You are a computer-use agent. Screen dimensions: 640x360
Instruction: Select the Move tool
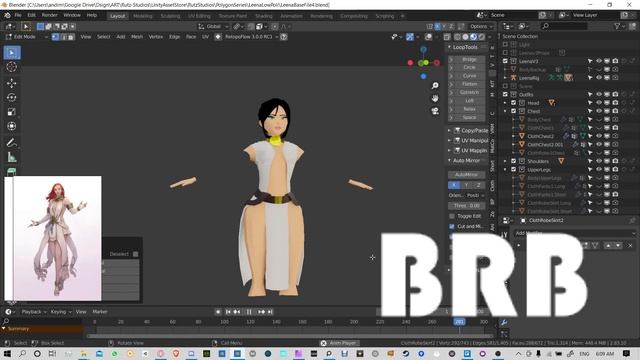(x=12, y=83)
